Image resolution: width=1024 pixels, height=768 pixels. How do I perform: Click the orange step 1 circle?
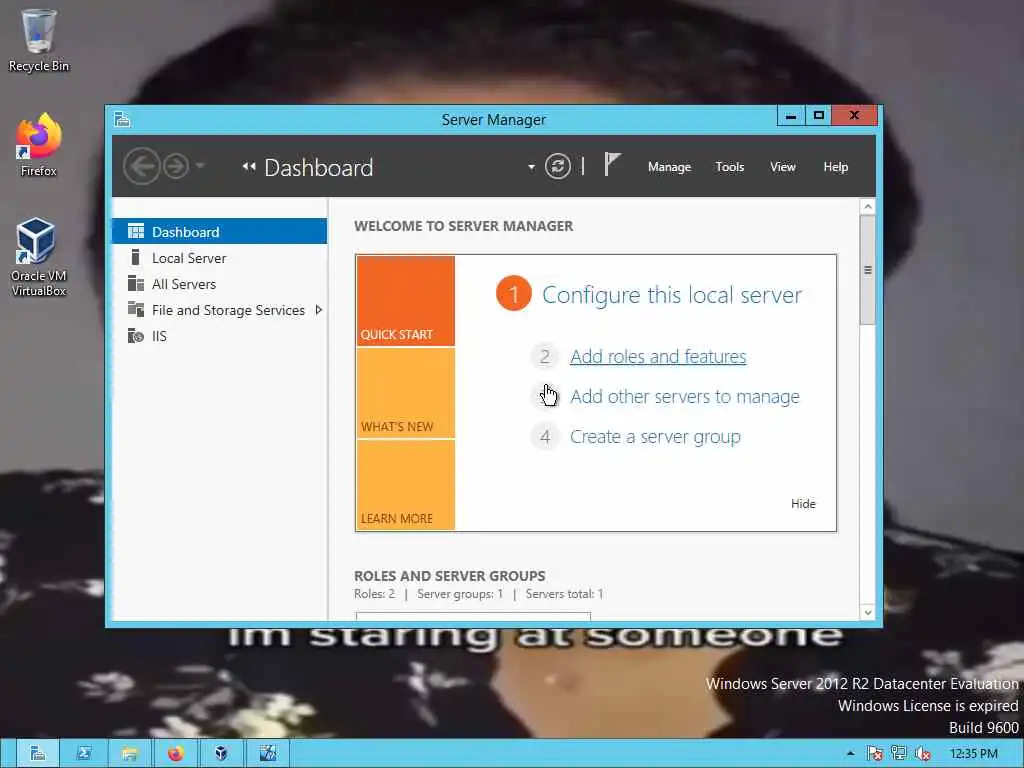click(514, 294)
